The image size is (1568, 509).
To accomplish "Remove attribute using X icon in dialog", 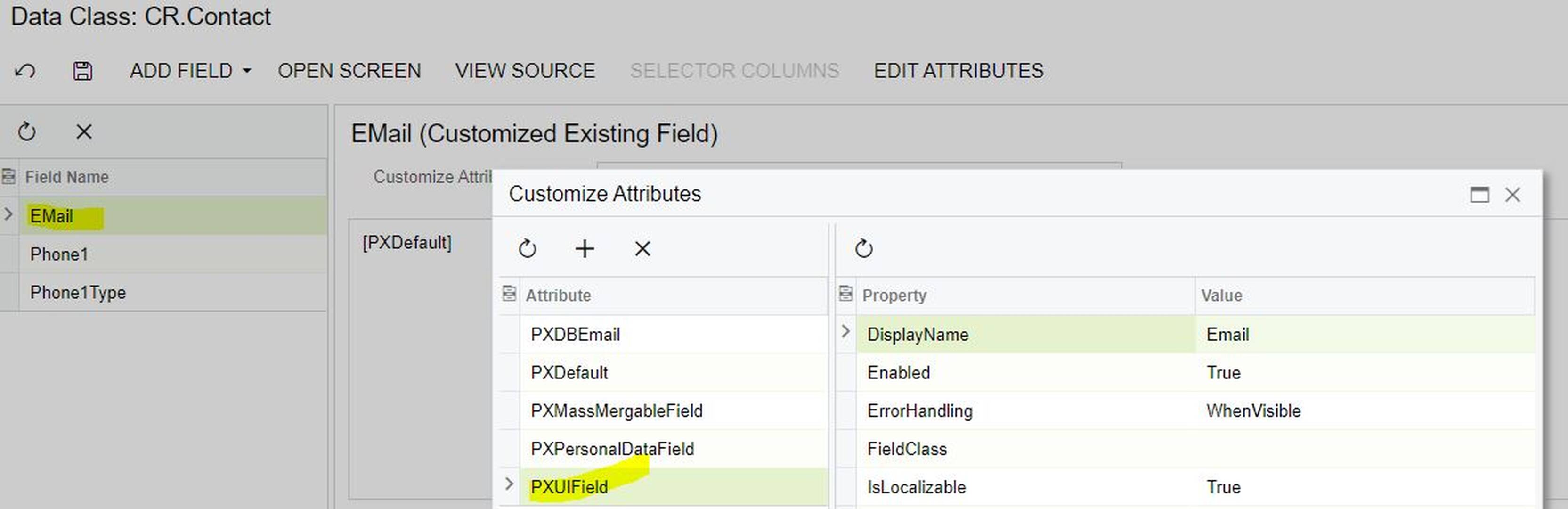I will (642, 248).
